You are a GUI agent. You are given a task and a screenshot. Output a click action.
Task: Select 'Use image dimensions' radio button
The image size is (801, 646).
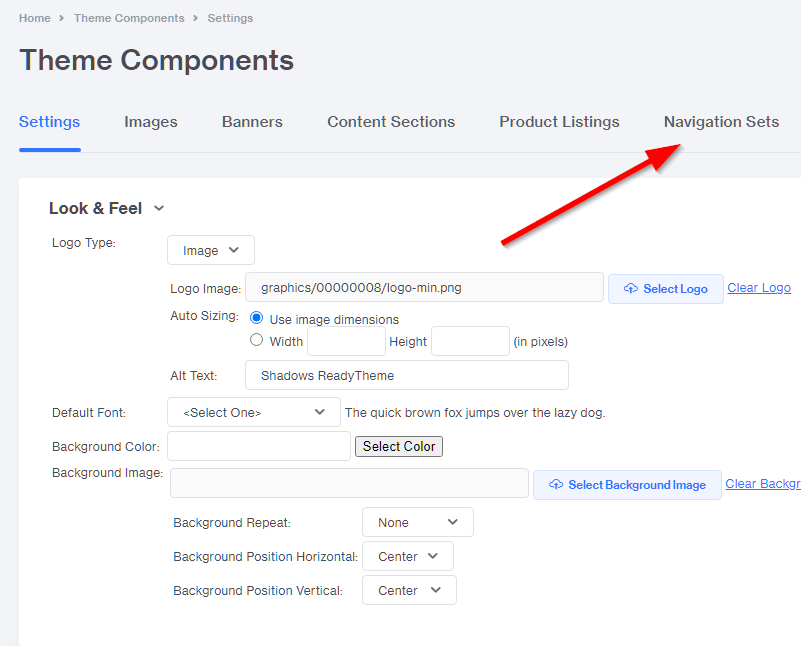[x=257, y=318]
